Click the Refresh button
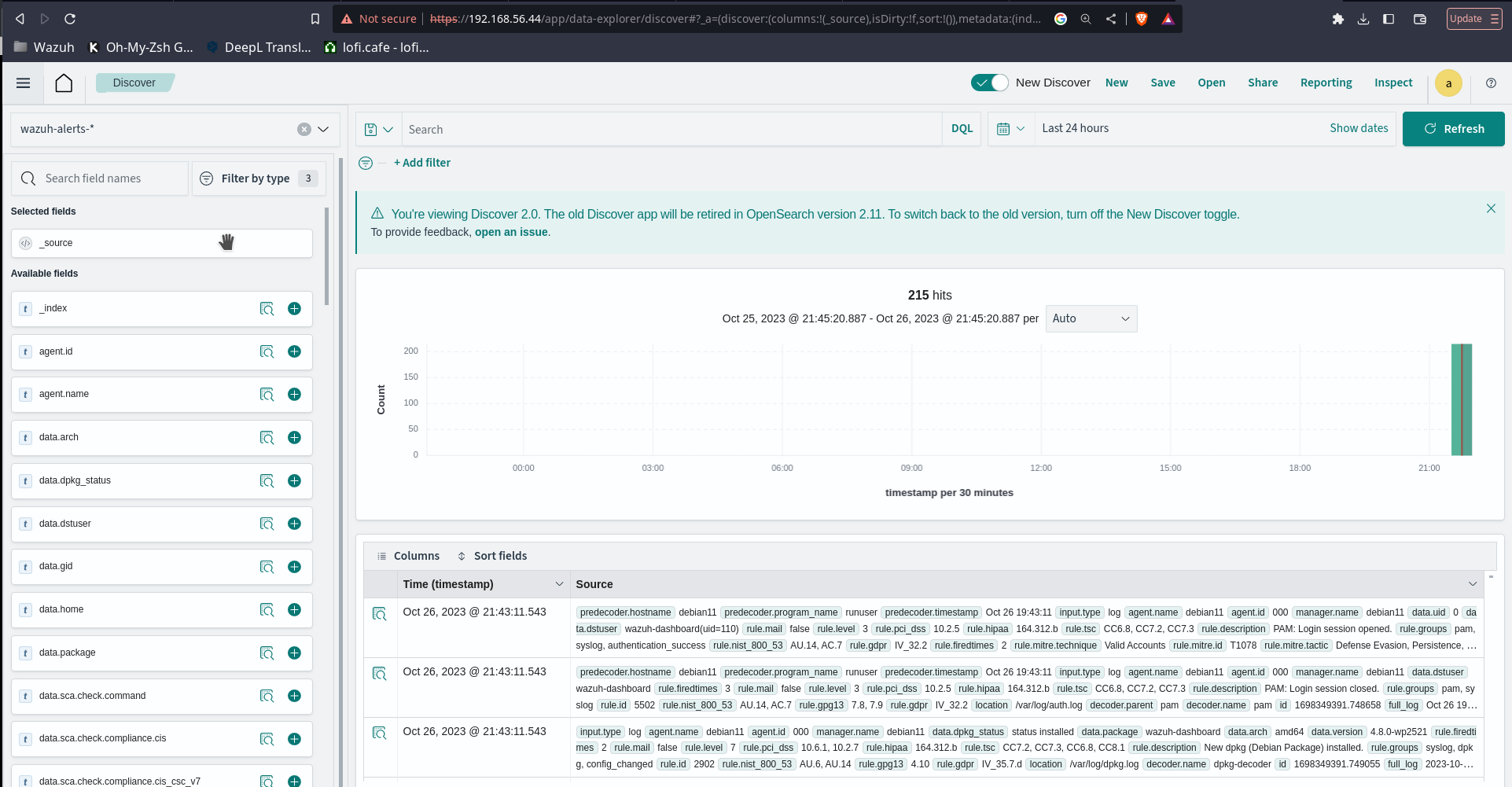 point(1453,128)
